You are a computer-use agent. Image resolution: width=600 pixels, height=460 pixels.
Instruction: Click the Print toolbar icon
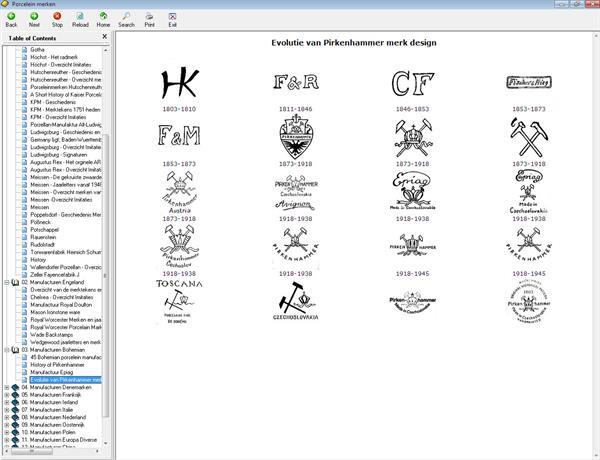coord(149,19)
